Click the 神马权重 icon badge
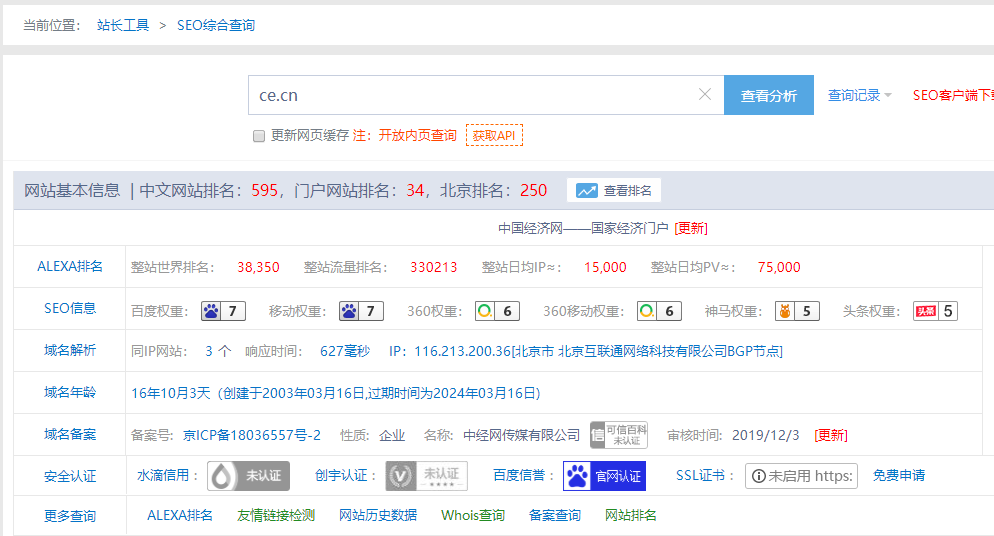 click(797, 311)
